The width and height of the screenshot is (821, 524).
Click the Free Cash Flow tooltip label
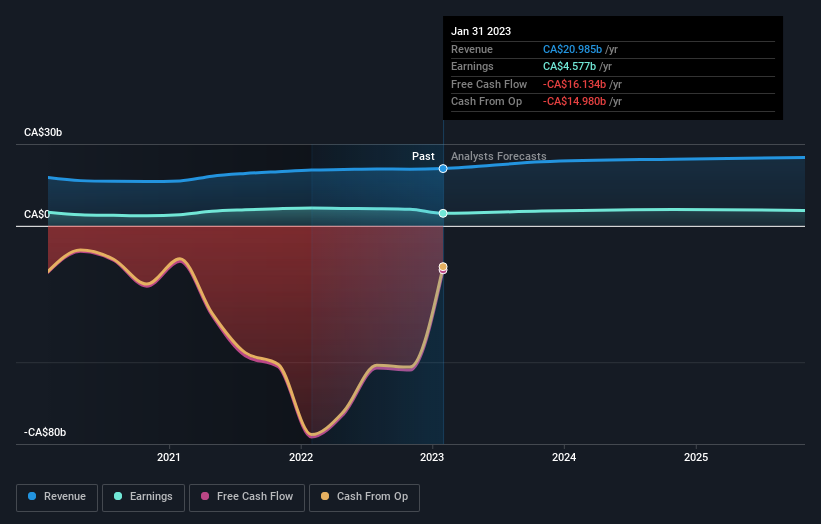pos(489,84)
